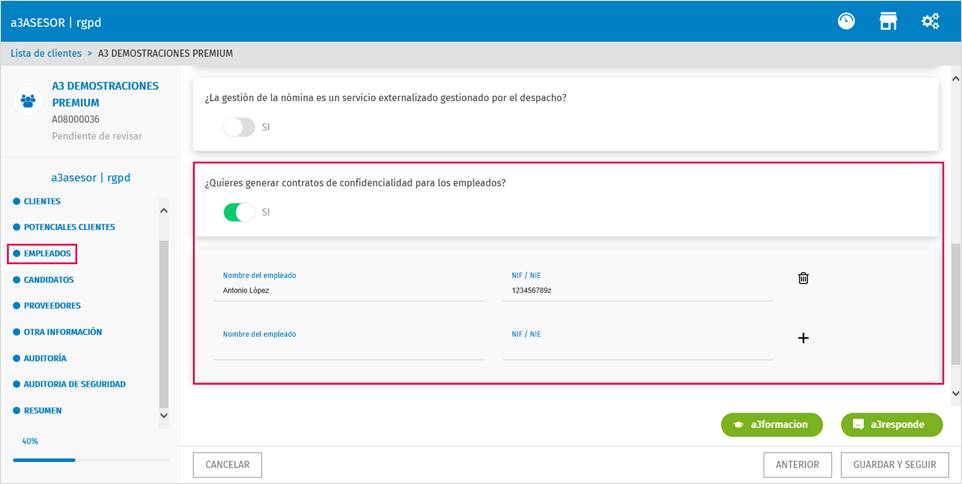Open the settings gears icon
This screenshot has width=962, height=484.
tap(930, 21)
